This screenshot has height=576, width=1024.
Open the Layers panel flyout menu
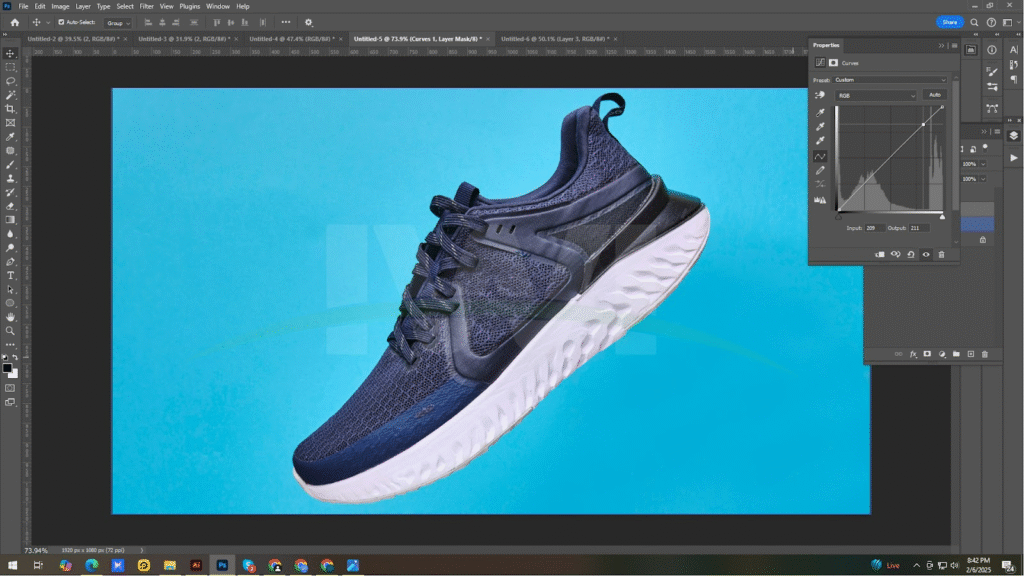tap(997, 131)
